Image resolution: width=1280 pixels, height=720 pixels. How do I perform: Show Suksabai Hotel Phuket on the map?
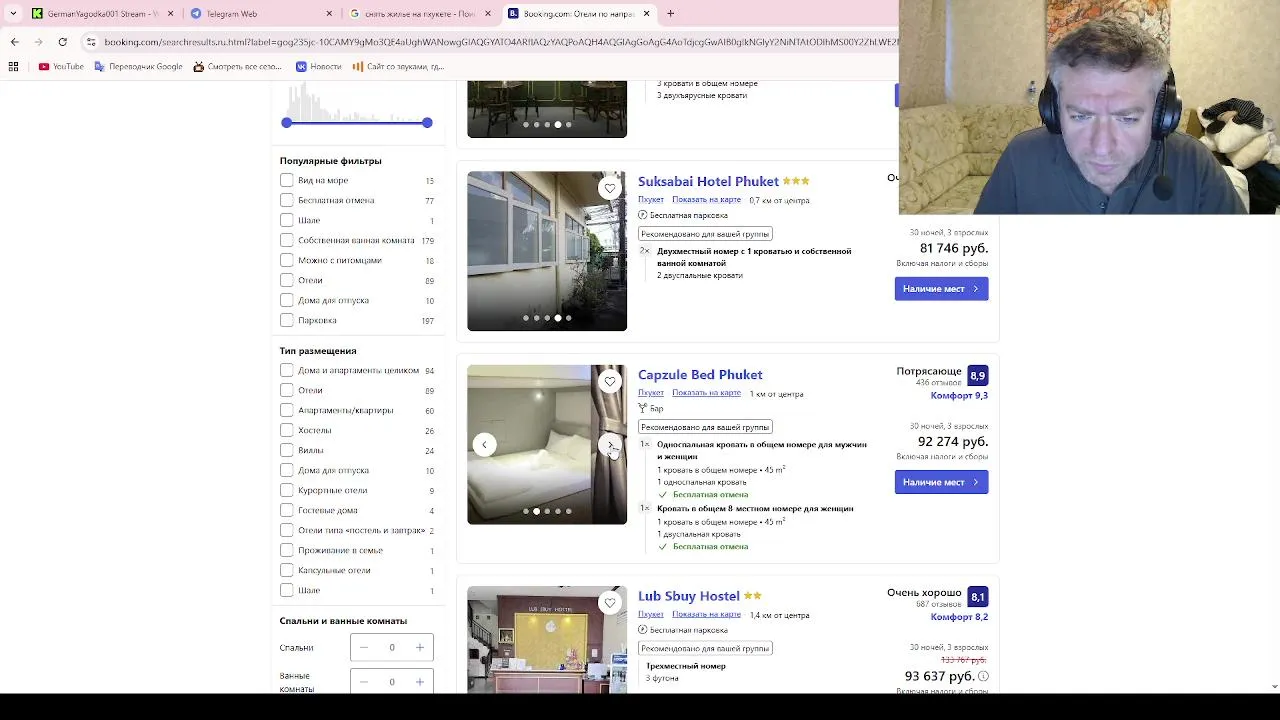point(706,200)
